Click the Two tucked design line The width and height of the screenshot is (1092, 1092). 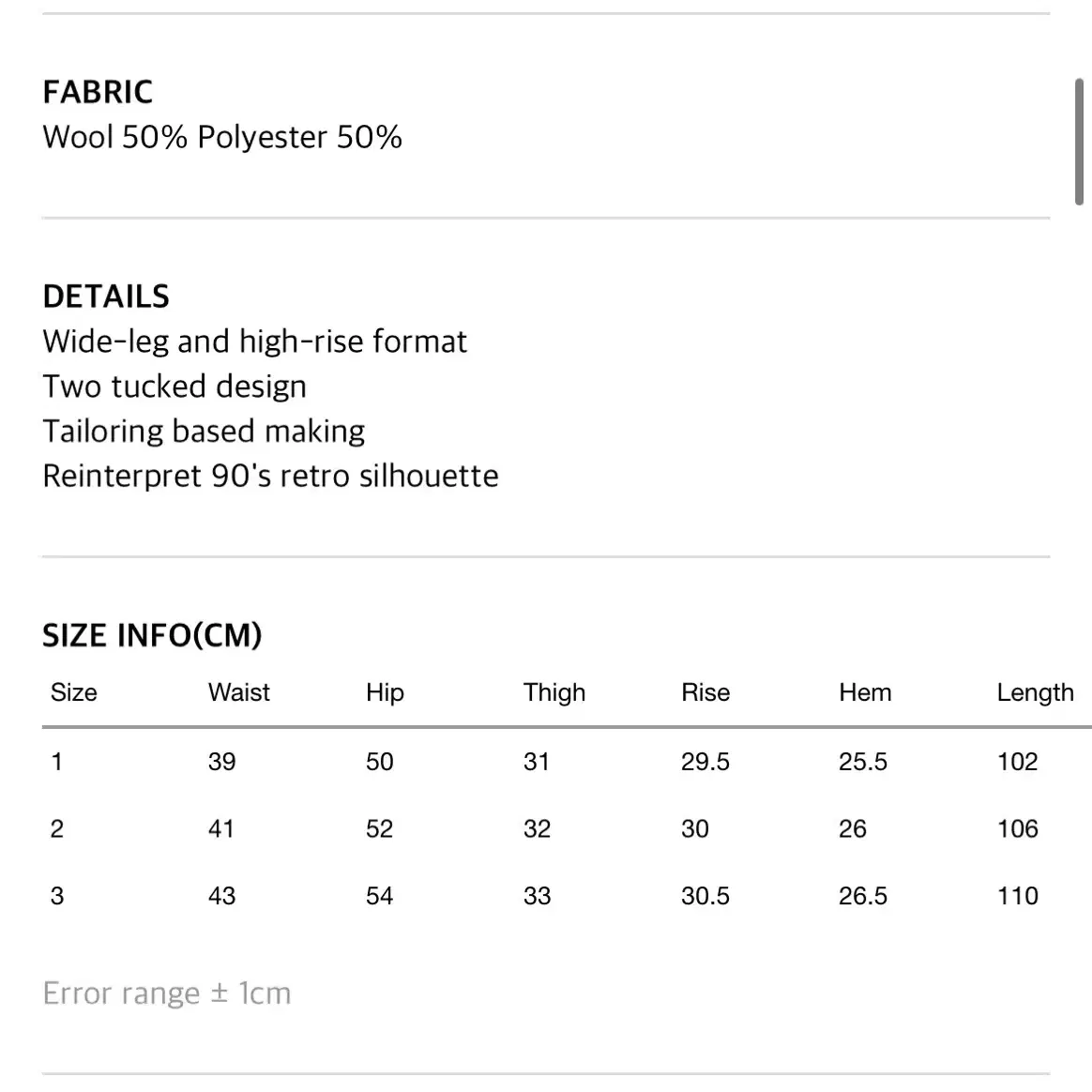(174, 387)
